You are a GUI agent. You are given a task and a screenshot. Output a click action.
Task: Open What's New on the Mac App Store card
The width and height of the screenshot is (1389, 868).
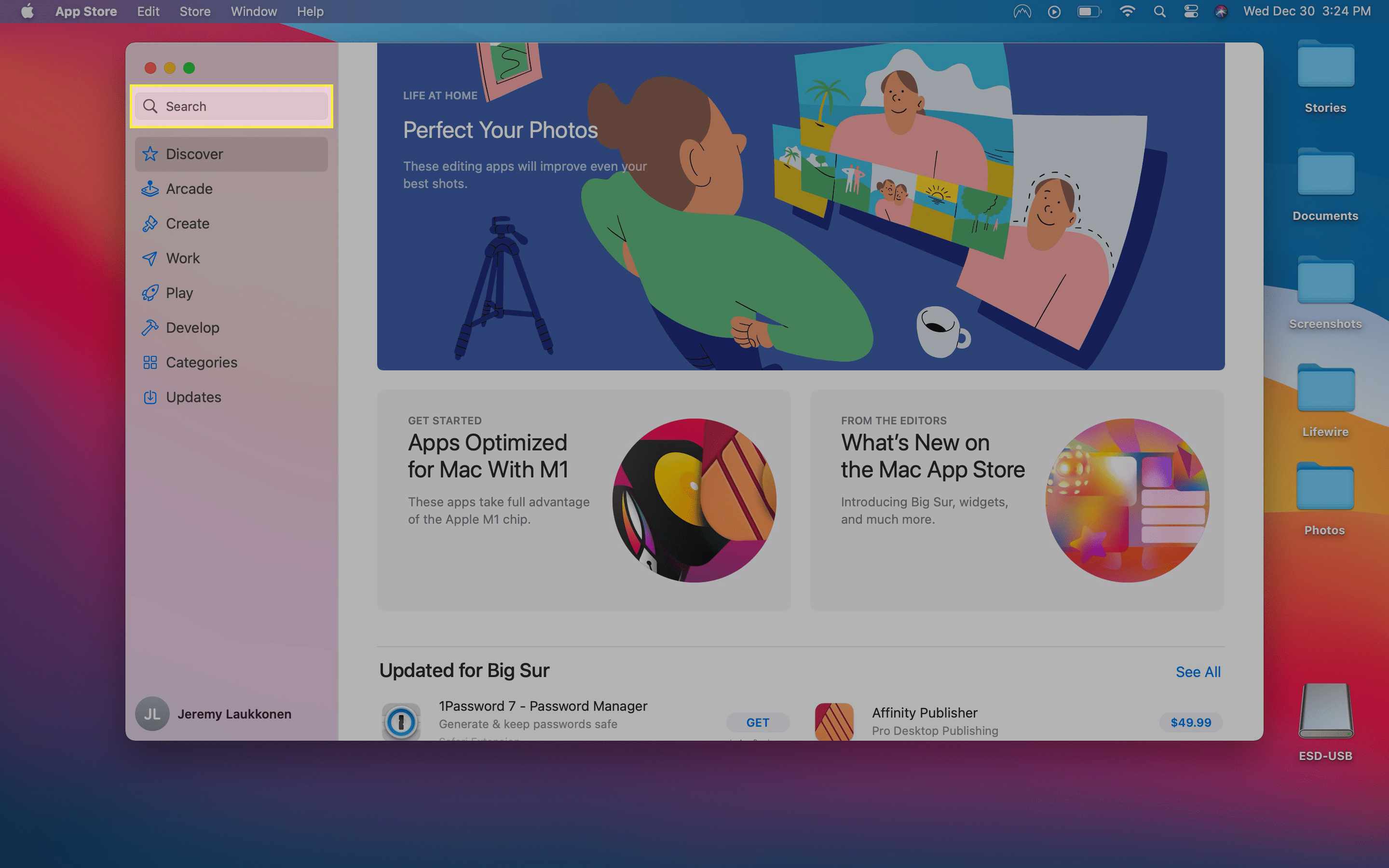coord(1017,500)
